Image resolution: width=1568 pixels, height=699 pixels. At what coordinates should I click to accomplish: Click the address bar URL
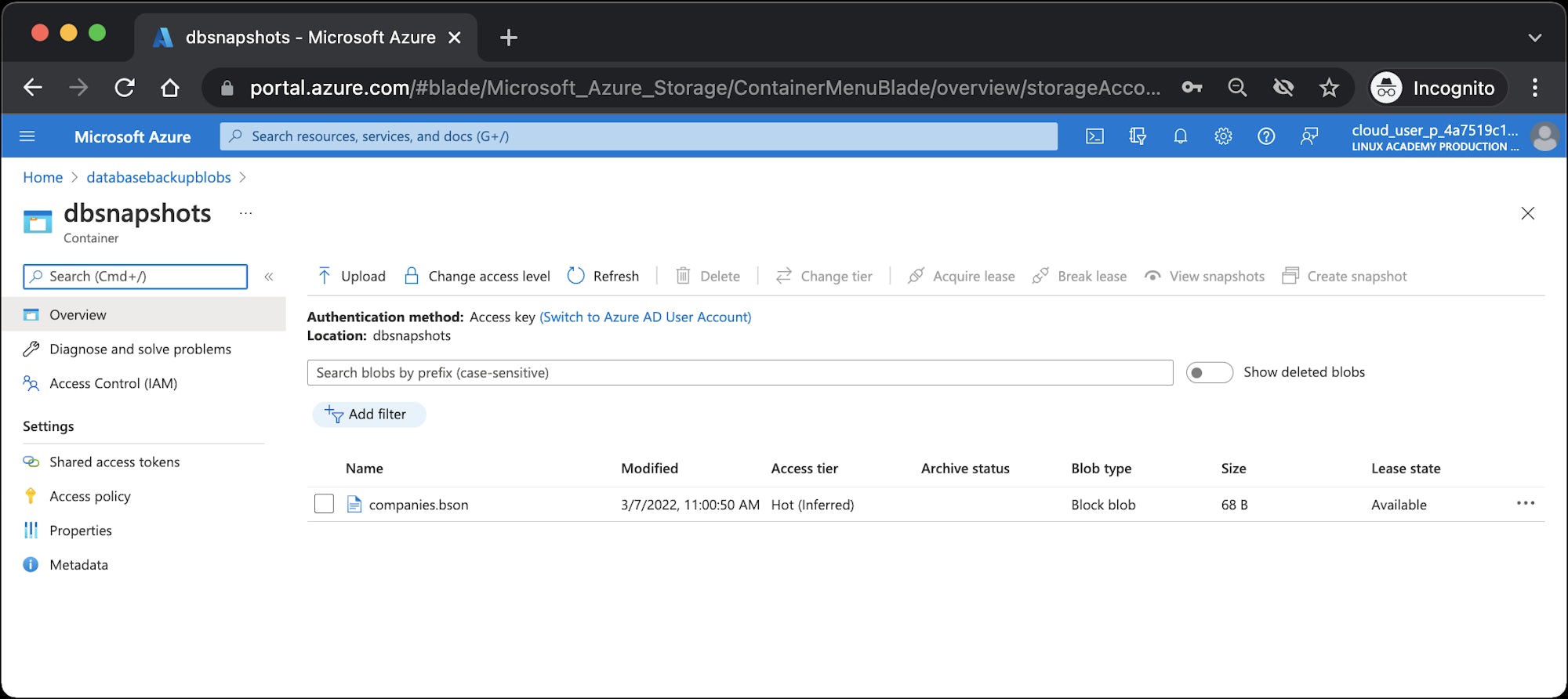pos(704,88)
